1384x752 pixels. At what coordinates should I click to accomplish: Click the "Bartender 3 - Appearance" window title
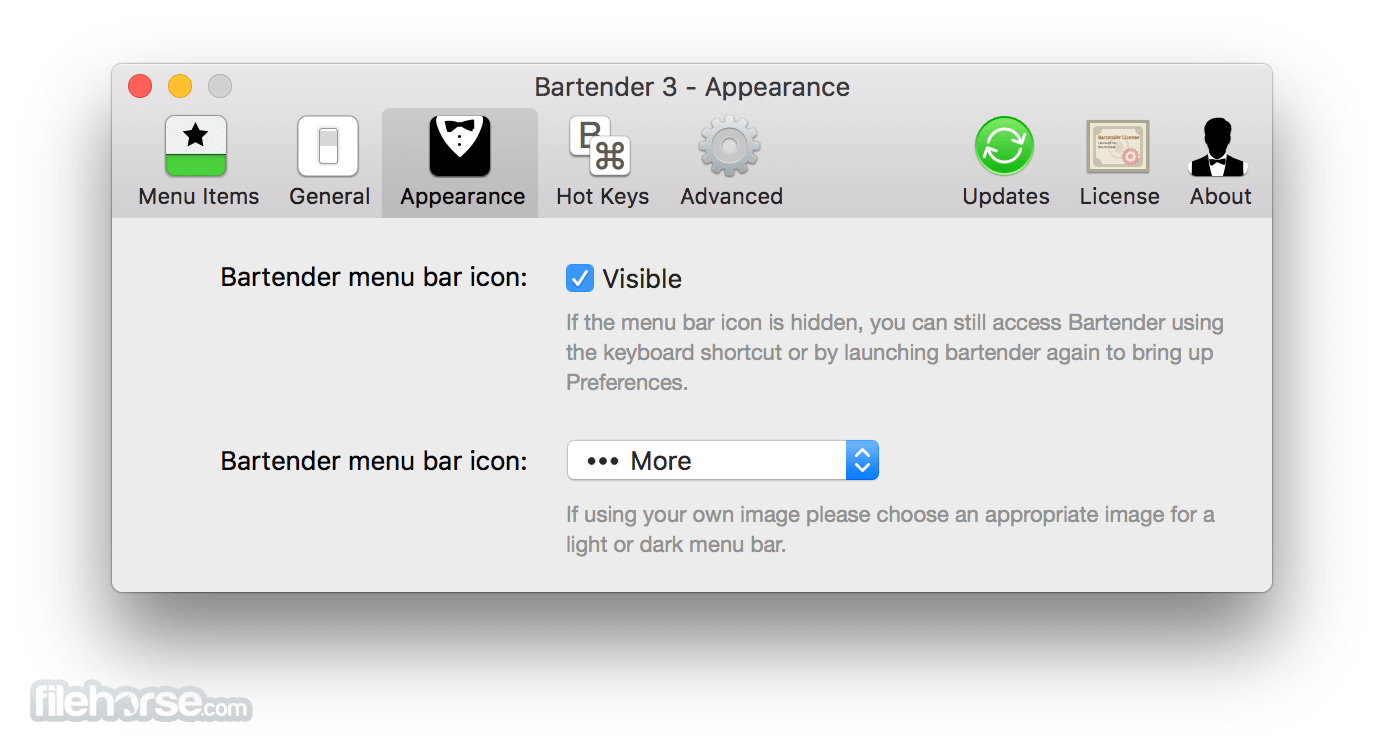[692, 87]
